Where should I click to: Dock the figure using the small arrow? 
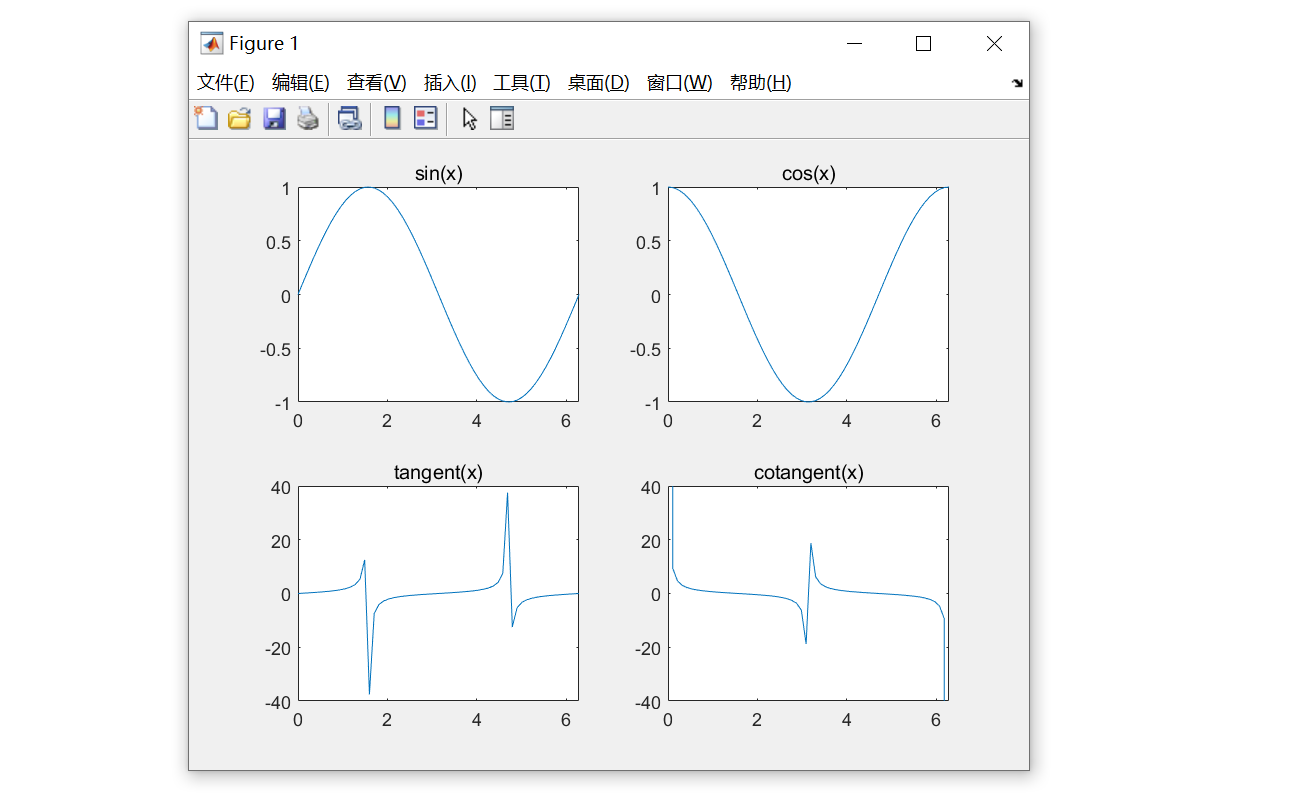click(x=1017, y=84)
